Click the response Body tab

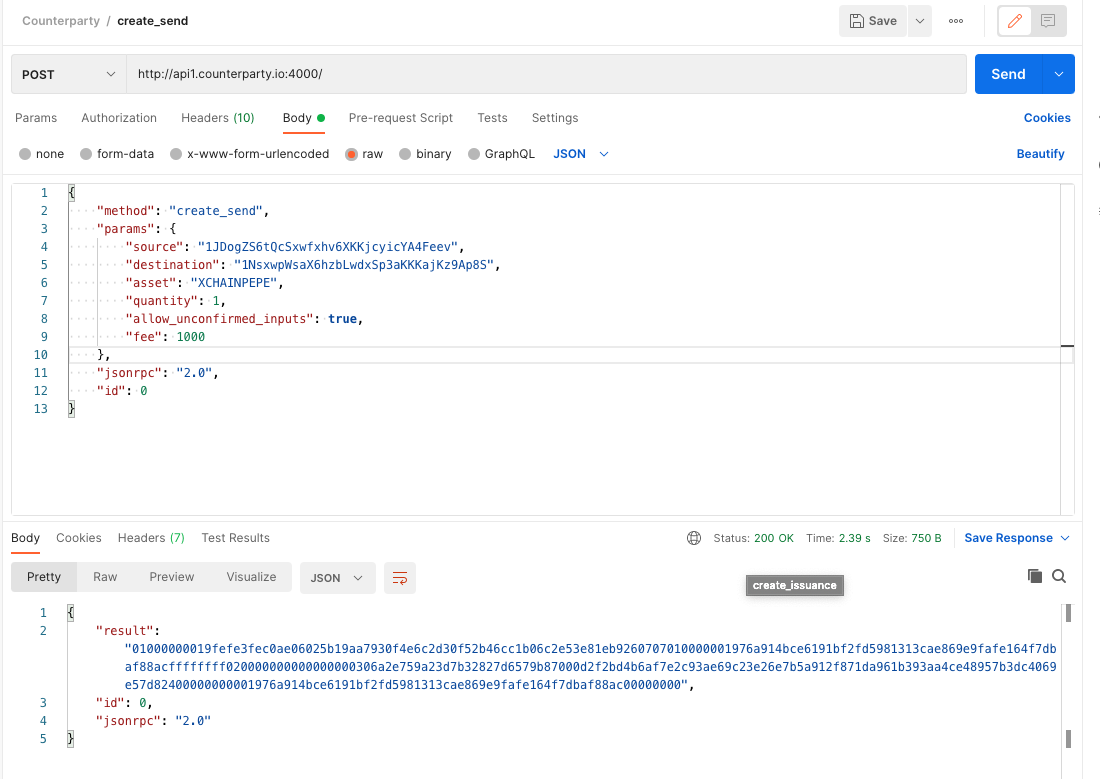click(x=25, y=538)
